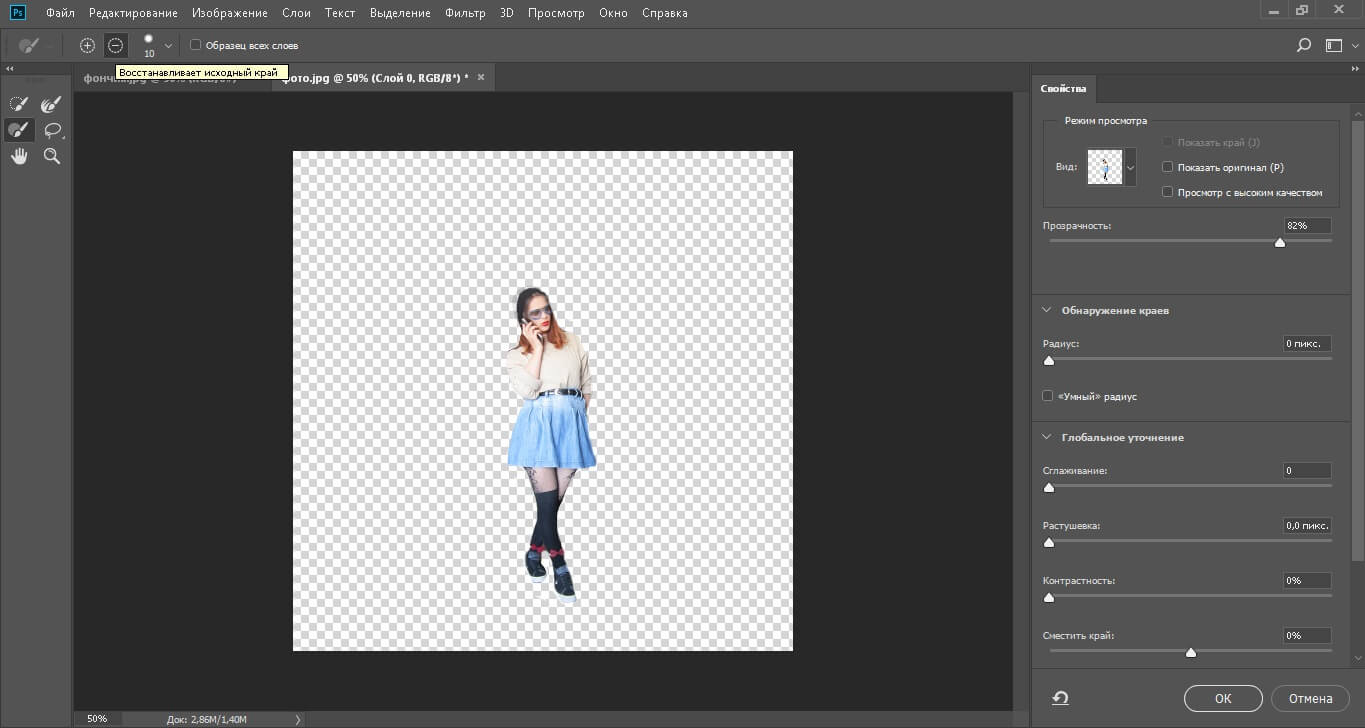Open the 'Вид' view mode dropdown
This screenshot has height=728, width=1365.
(x=1131, y=168)
